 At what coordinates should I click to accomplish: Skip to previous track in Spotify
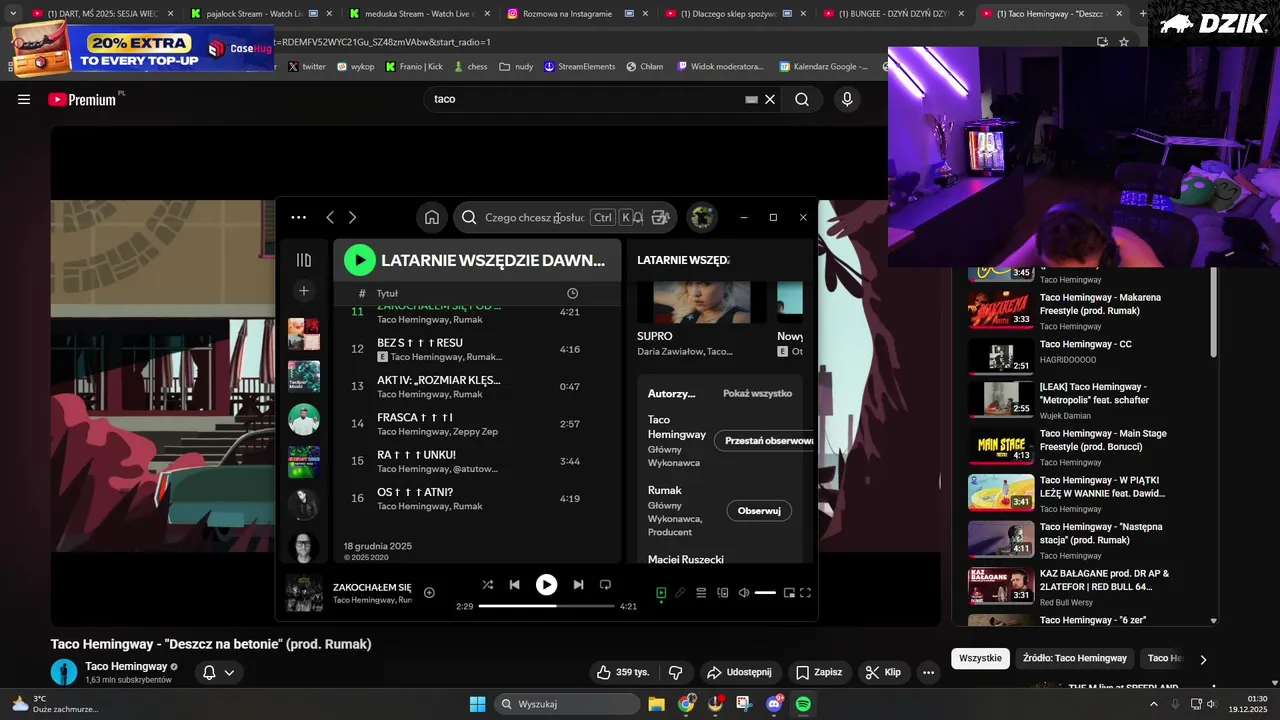coord(514,585)
